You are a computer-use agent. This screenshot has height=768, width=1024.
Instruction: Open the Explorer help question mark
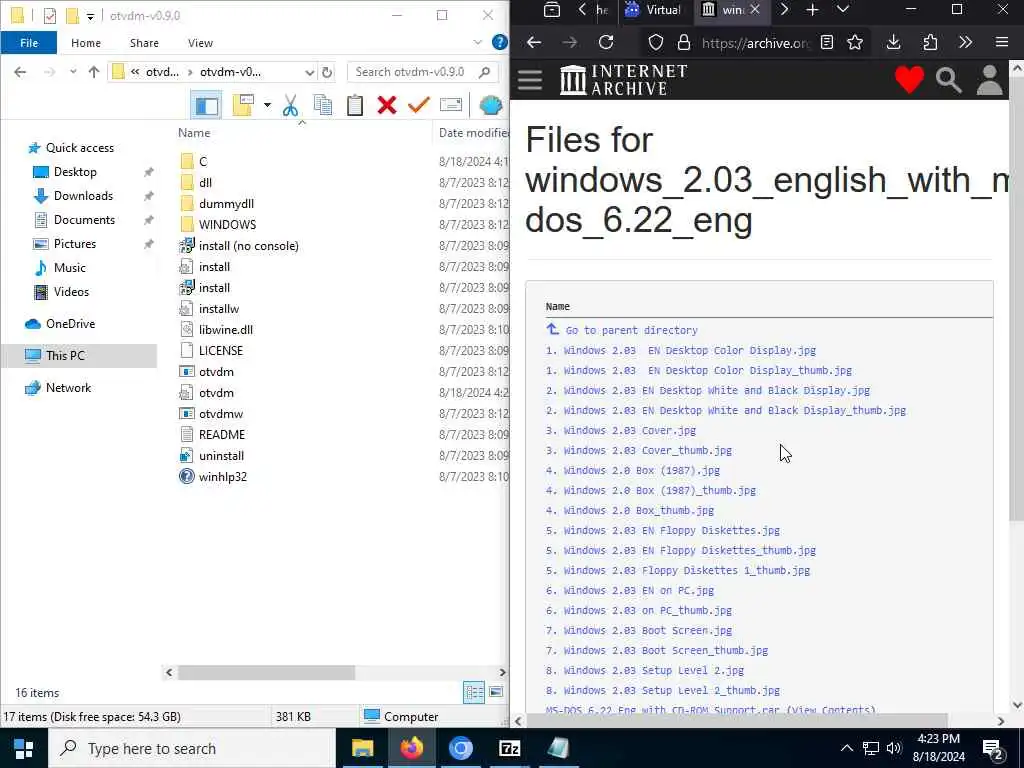(x=500, y=42)
